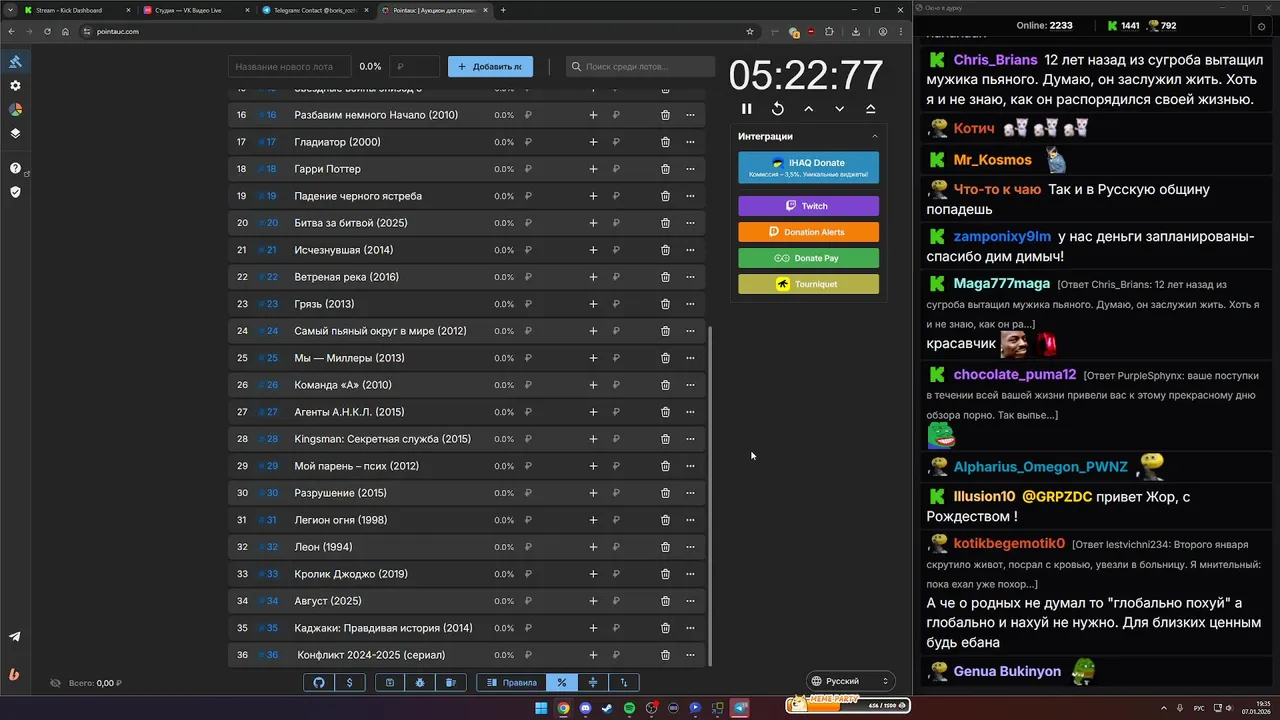
Task: Open Windows Start menu
Action: [541, 708]
